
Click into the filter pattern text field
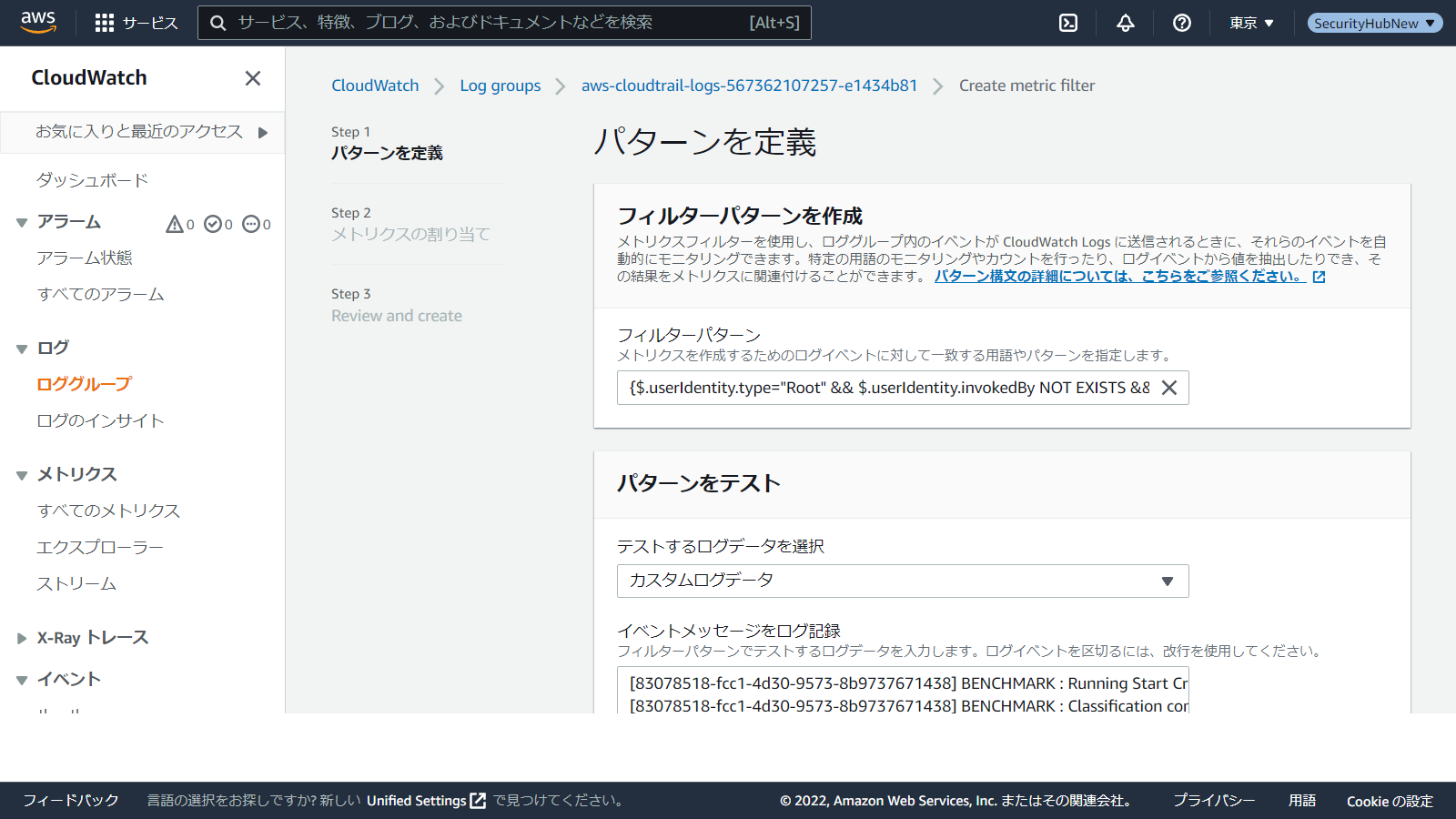coord(887,388)
